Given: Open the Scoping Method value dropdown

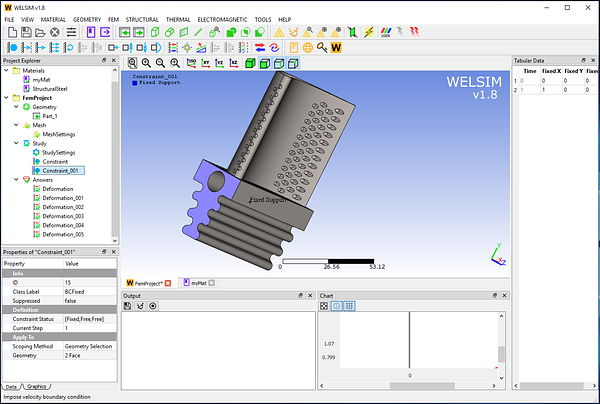Looking at the screenshot, I should click(x=90, y=346).
